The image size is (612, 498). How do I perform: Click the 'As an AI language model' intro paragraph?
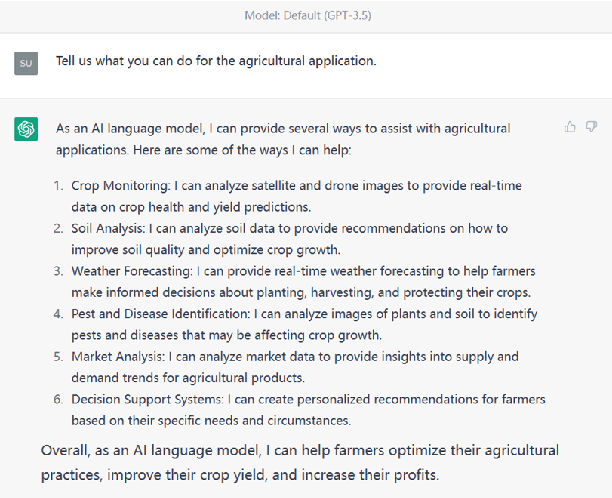283,137
